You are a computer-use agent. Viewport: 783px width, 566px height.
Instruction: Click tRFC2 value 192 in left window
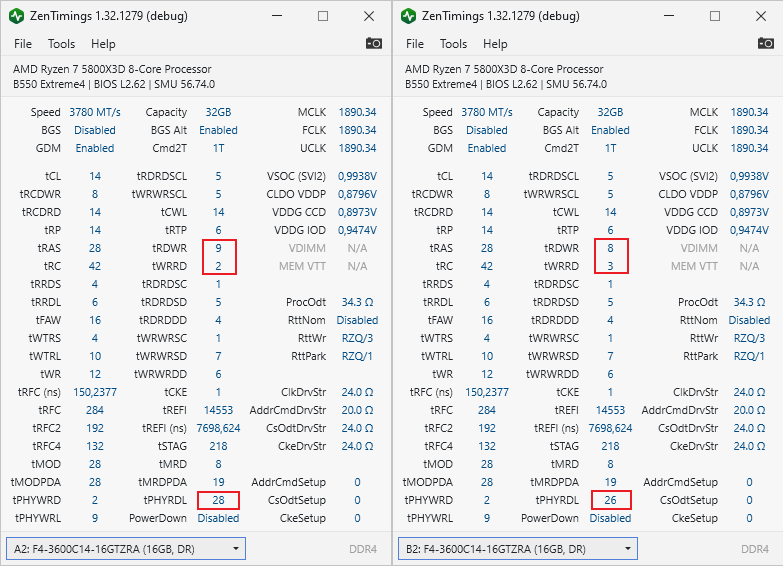[x=95, y=428]
